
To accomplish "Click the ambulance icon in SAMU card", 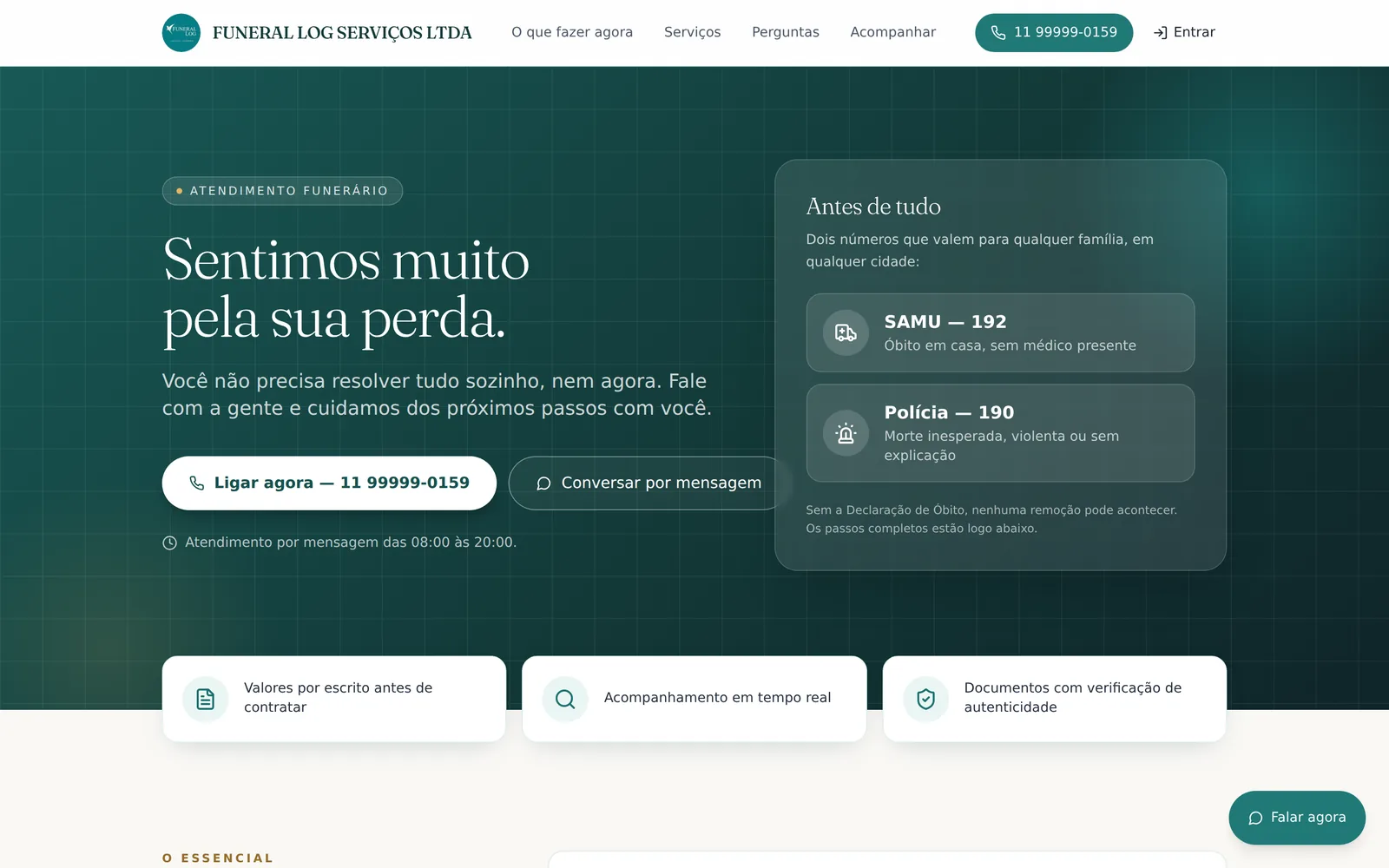I will pos(846,332).
